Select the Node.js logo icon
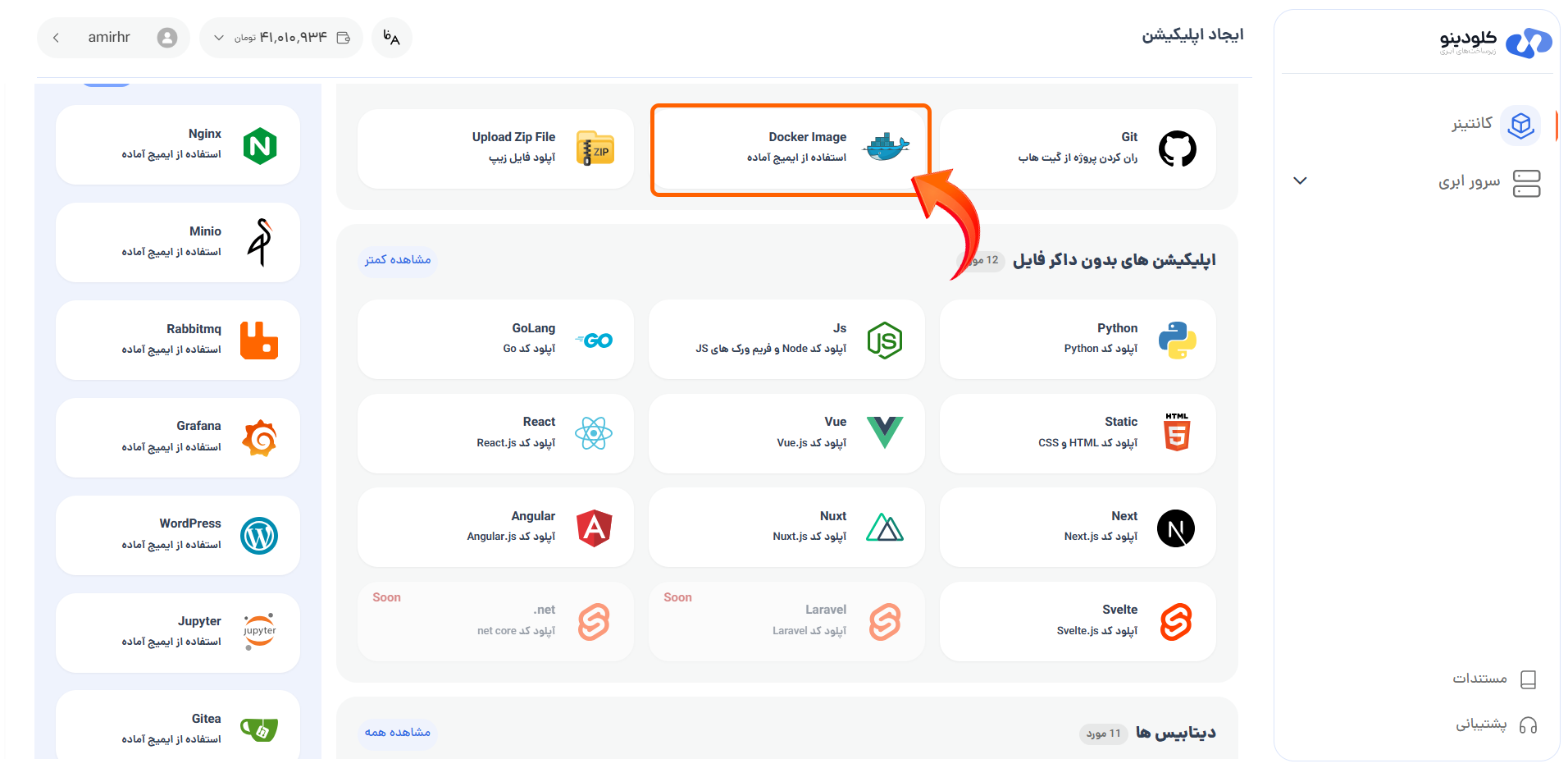1568x768 pixels. 885,340
